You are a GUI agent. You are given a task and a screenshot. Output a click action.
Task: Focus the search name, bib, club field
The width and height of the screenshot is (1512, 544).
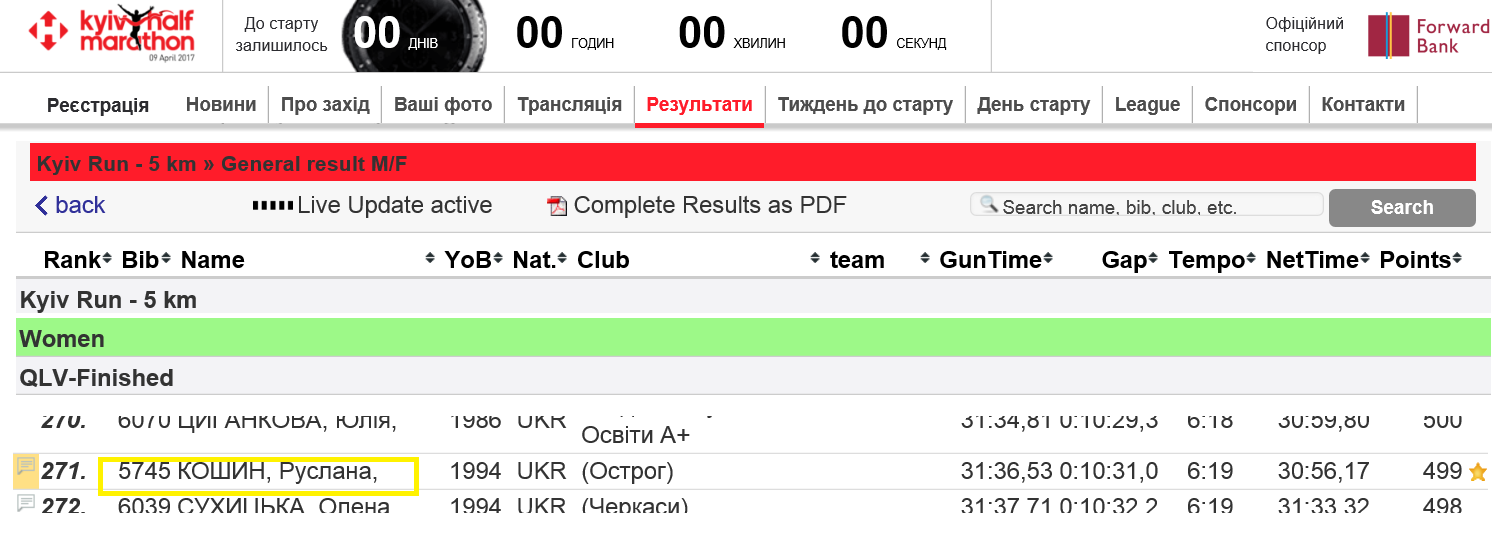(1147, 205)
